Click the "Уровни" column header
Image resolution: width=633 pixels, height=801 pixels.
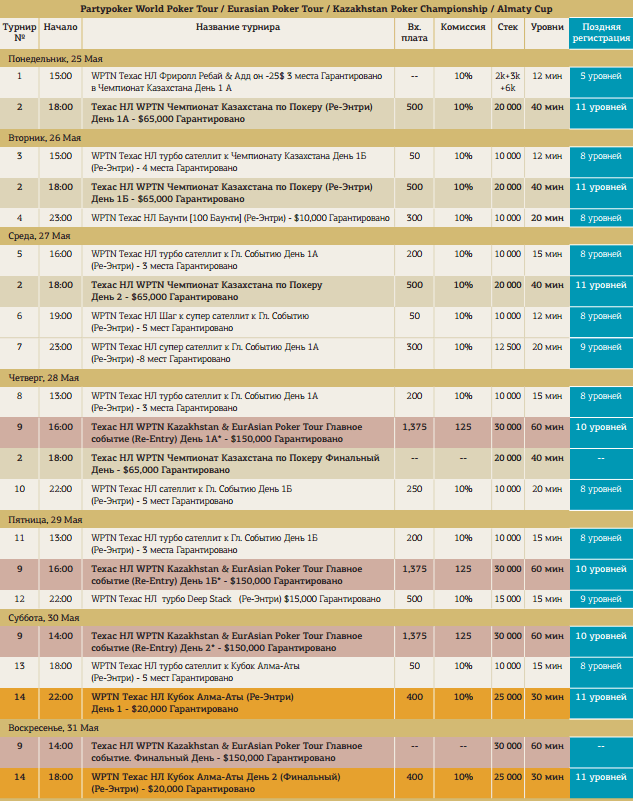[x=546, y=27]
